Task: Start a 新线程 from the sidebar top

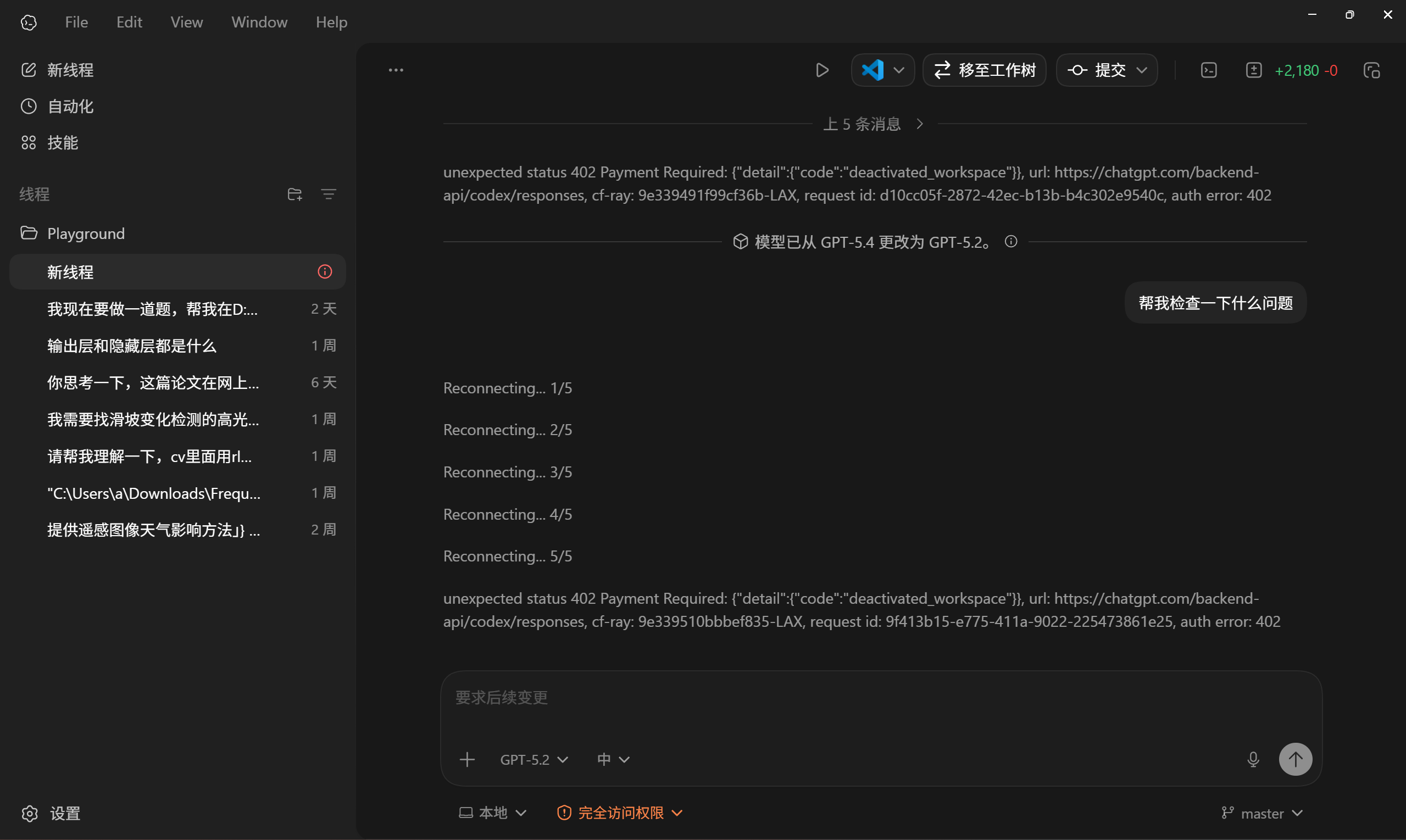Action: [57, 70]
